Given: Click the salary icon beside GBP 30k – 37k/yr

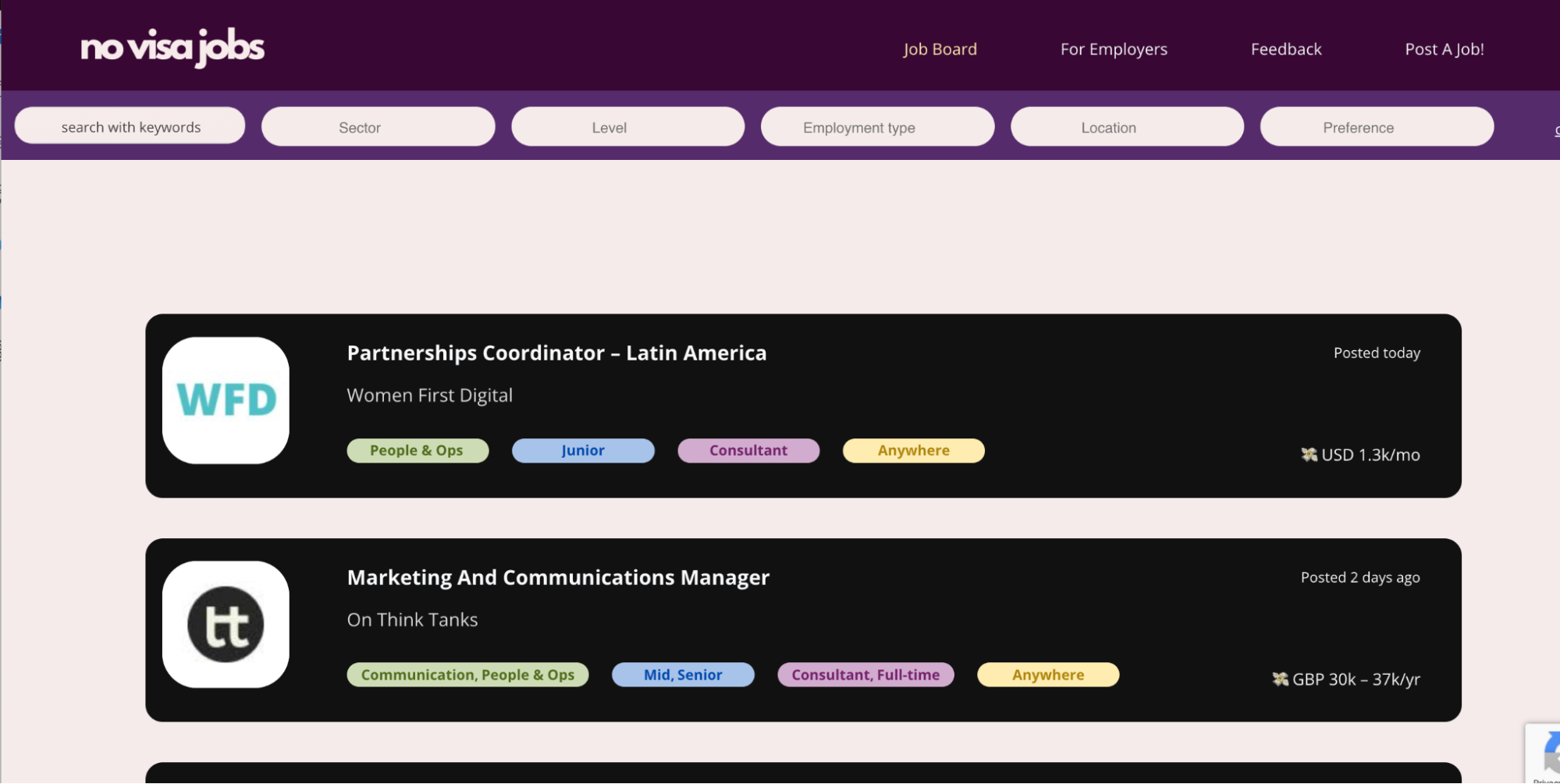Looking at the screenshot, I should [x=1280, y=679].
